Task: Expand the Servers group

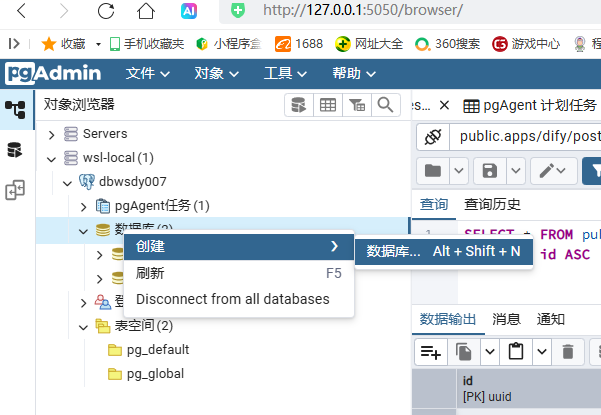Action: (x=51, y=135)
